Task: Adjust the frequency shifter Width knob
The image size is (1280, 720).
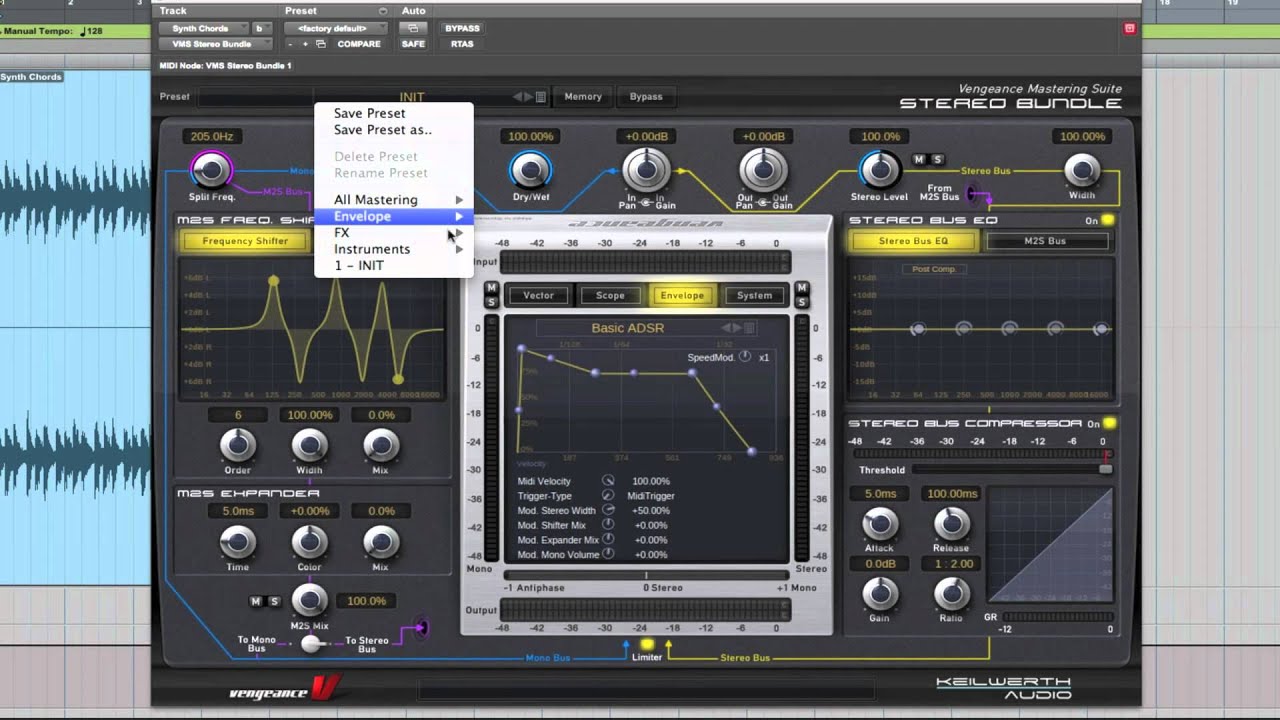Action: click(309, 444)
